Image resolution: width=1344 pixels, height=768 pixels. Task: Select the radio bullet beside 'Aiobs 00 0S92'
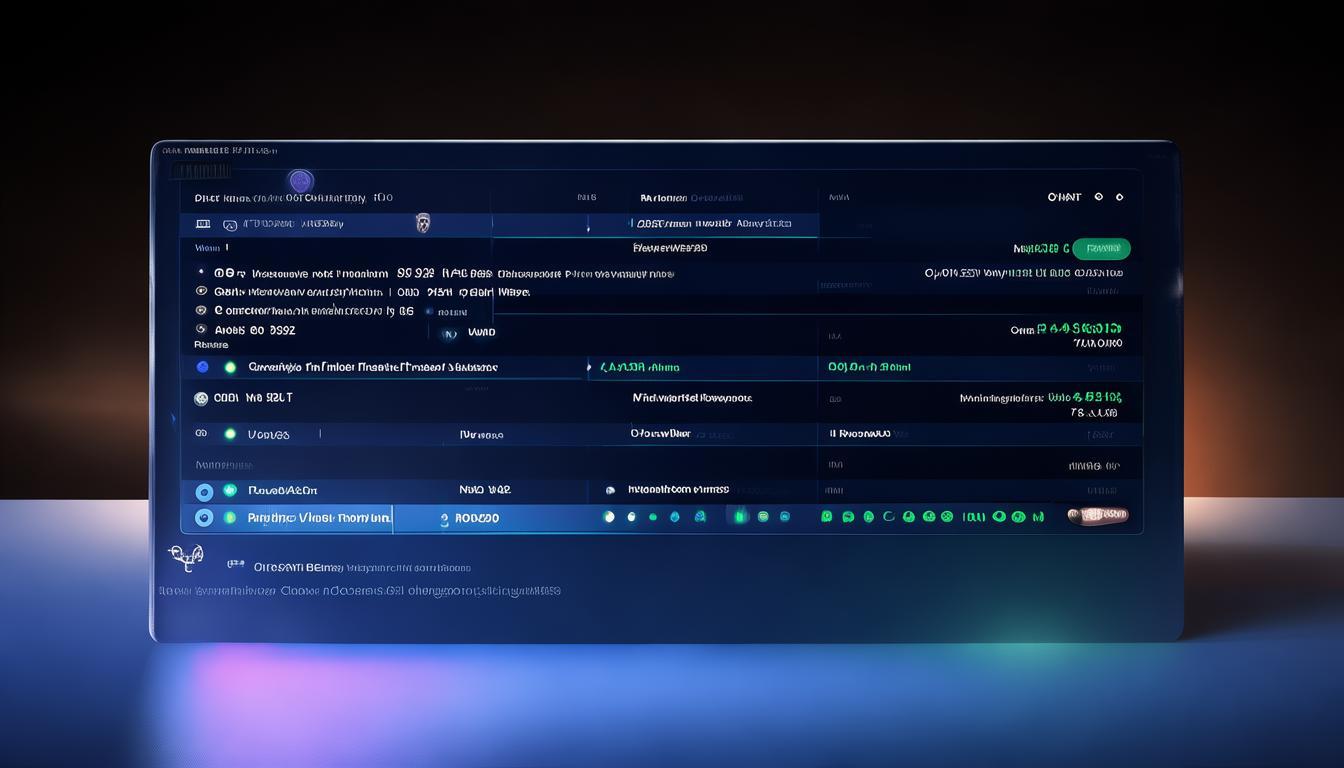coord(201,329)
